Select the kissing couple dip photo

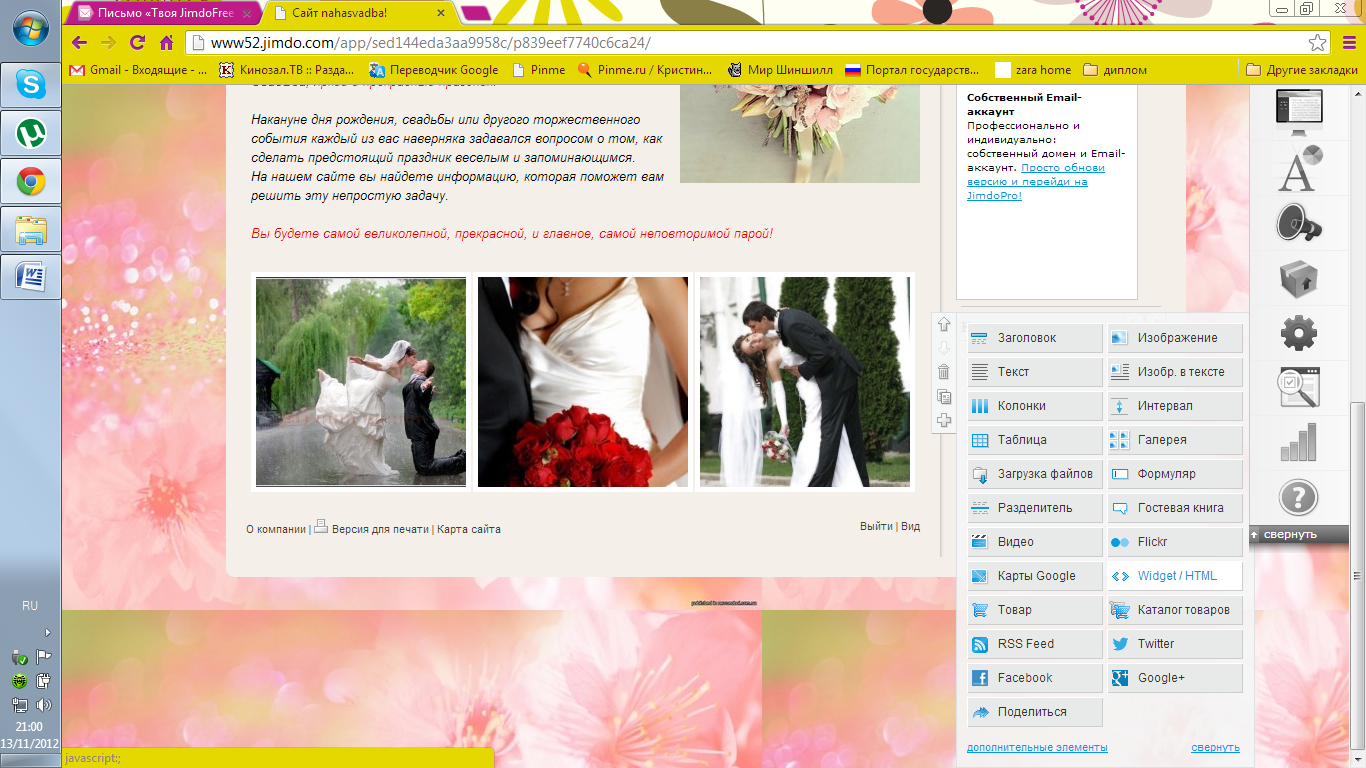(x=805, y=382)
